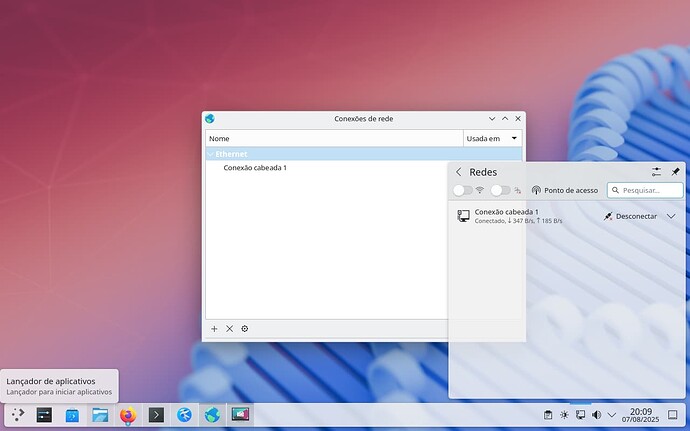Open Firefox from the taskbar

(x=128, y=415)
